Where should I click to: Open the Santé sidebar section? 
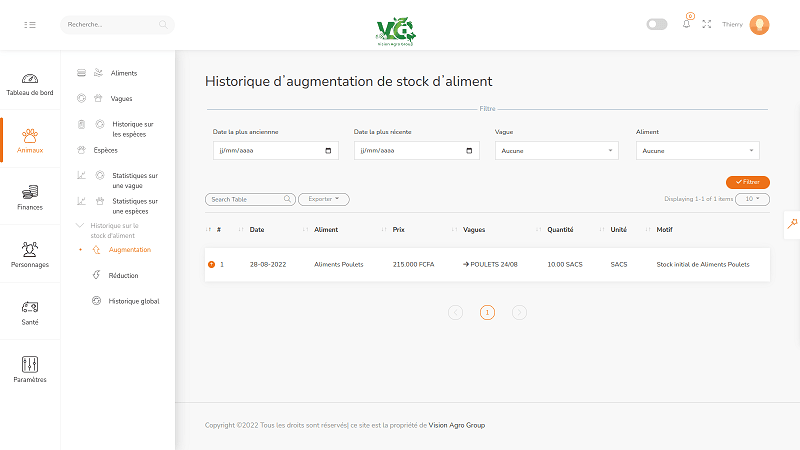click(30, 312)
